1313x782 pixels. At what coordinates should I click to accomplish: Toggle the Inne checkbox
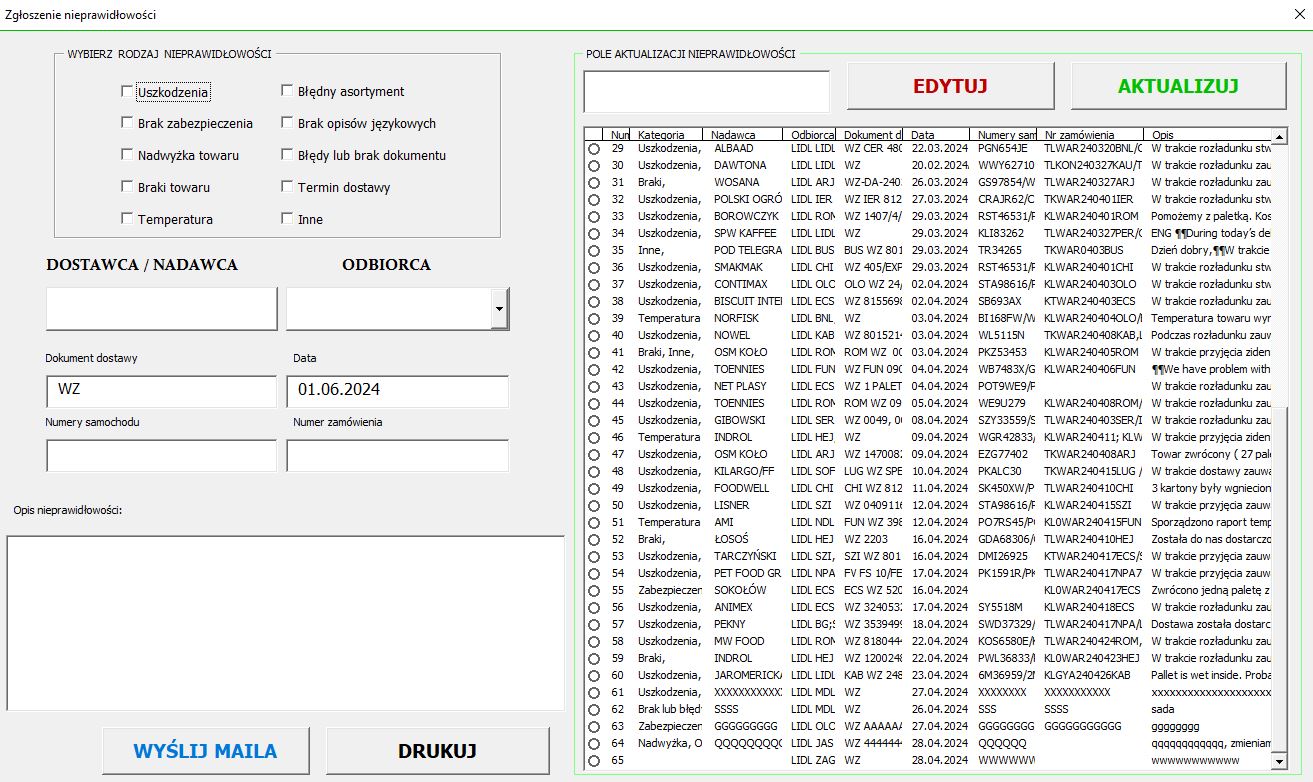[287, 219]
